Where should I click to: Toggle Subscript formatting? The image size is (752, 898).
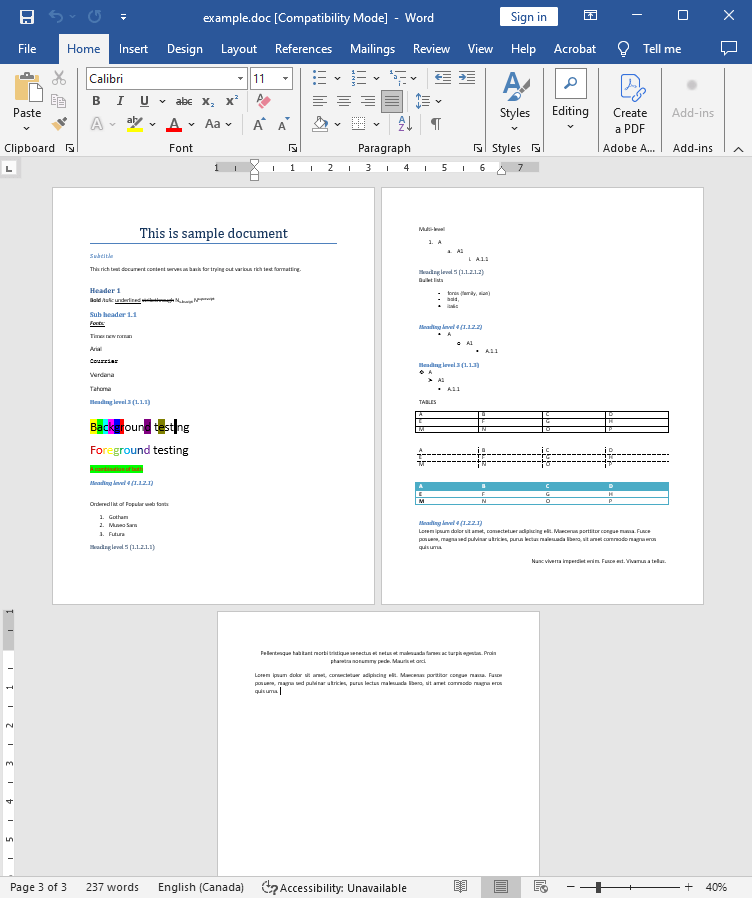pyautogui.click(x=208, y=101)
